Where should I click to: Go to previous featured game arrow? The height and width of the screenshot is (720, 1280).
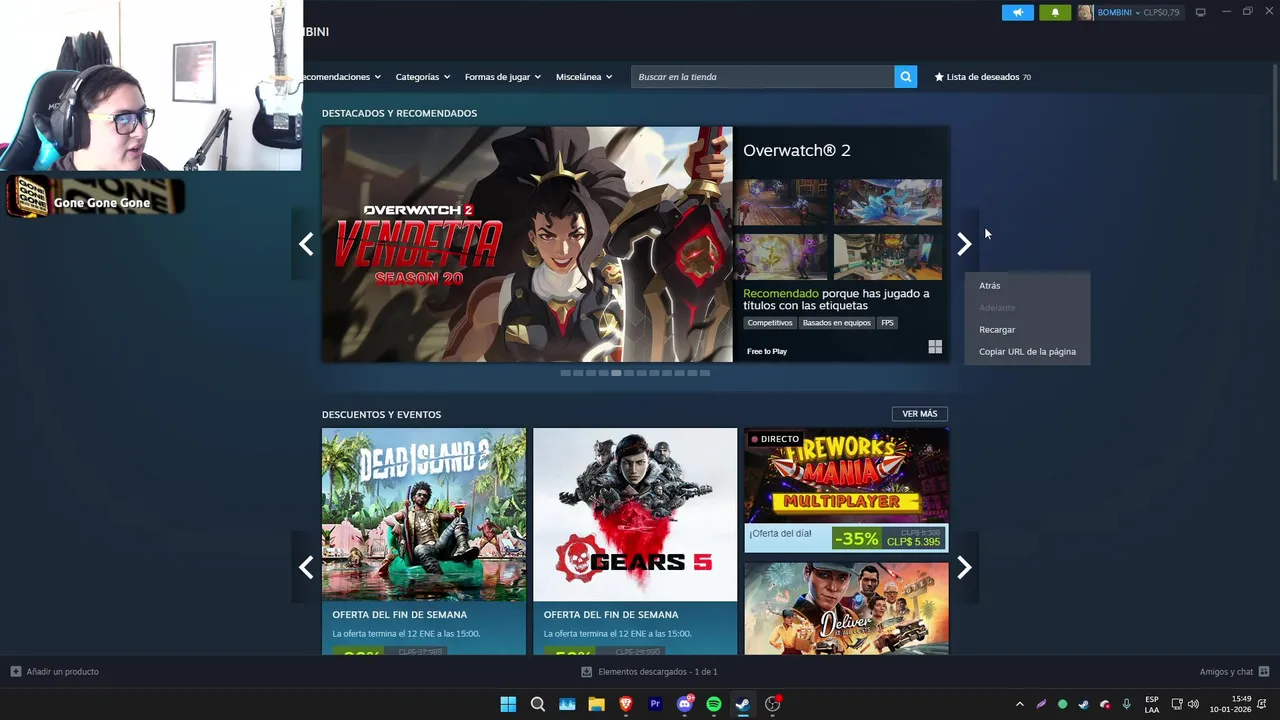tap(306, 244)
